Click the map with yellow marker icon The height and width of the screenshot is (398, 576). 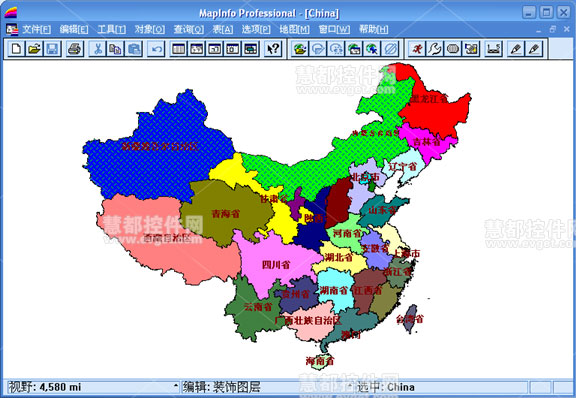pos(471,49)
